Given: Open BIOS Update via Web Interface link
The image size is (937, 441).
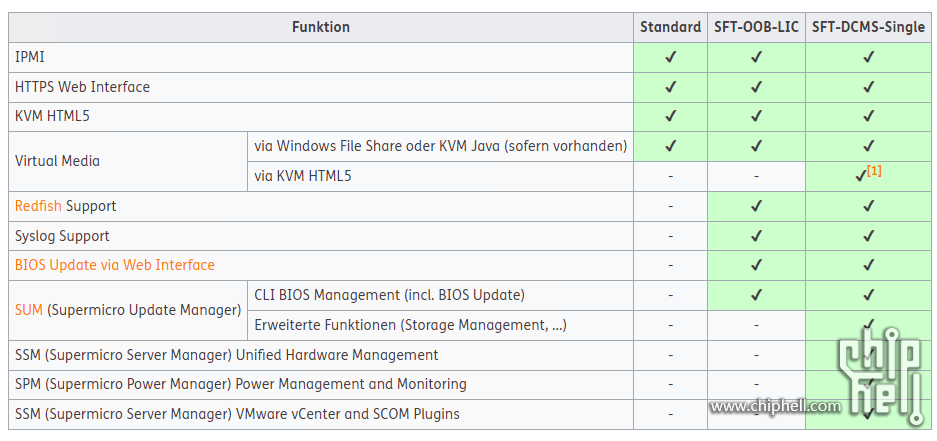Looking at the screenshot, I should point(115,265).
